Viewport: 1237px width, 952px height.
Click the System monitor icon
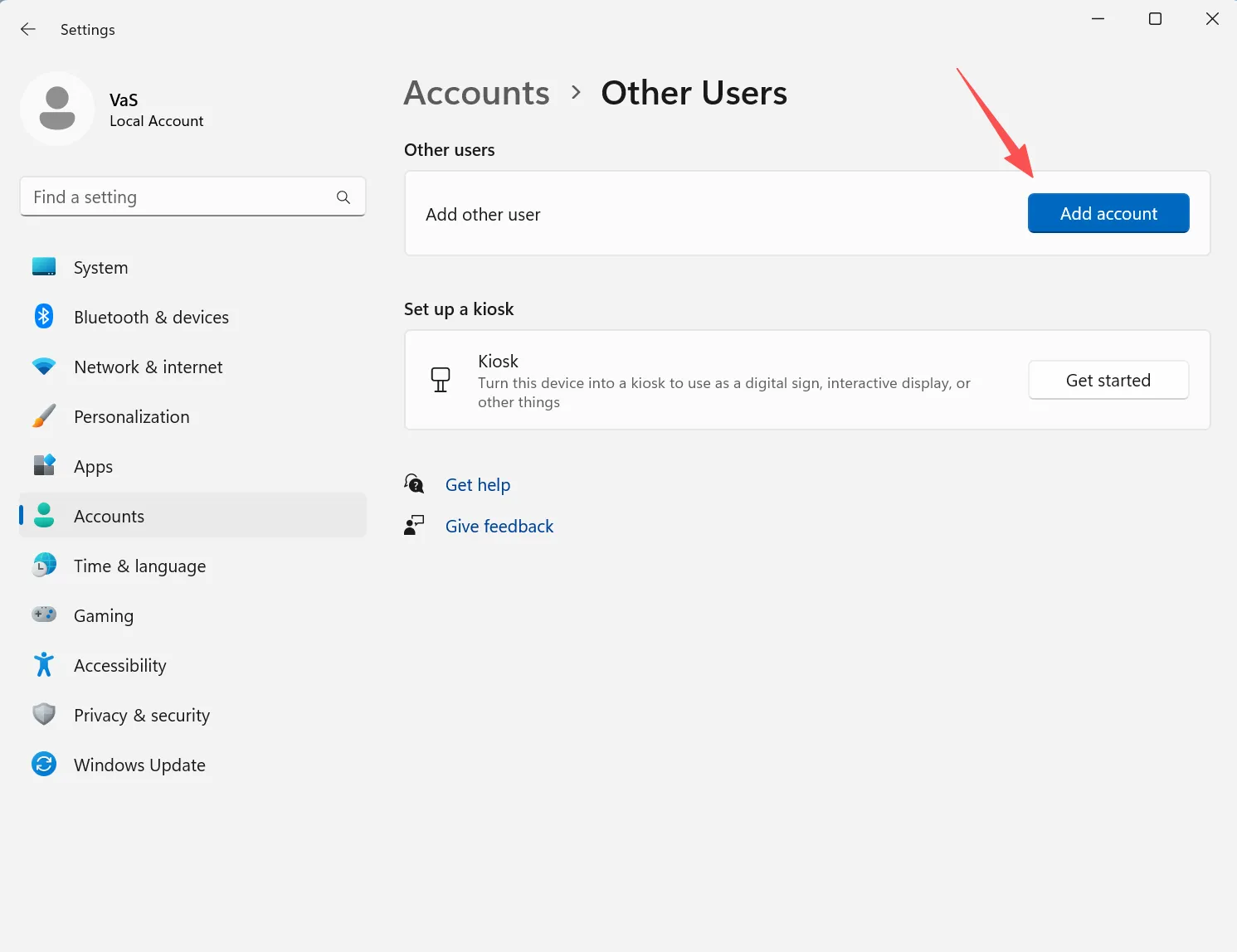tap(44, 267)
